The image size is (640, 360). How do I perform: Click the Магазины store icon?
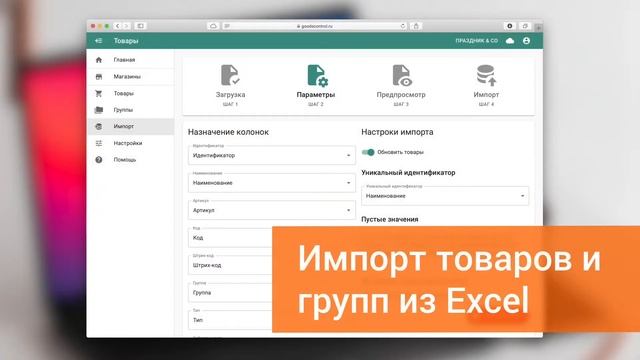(x=99, y=77)
